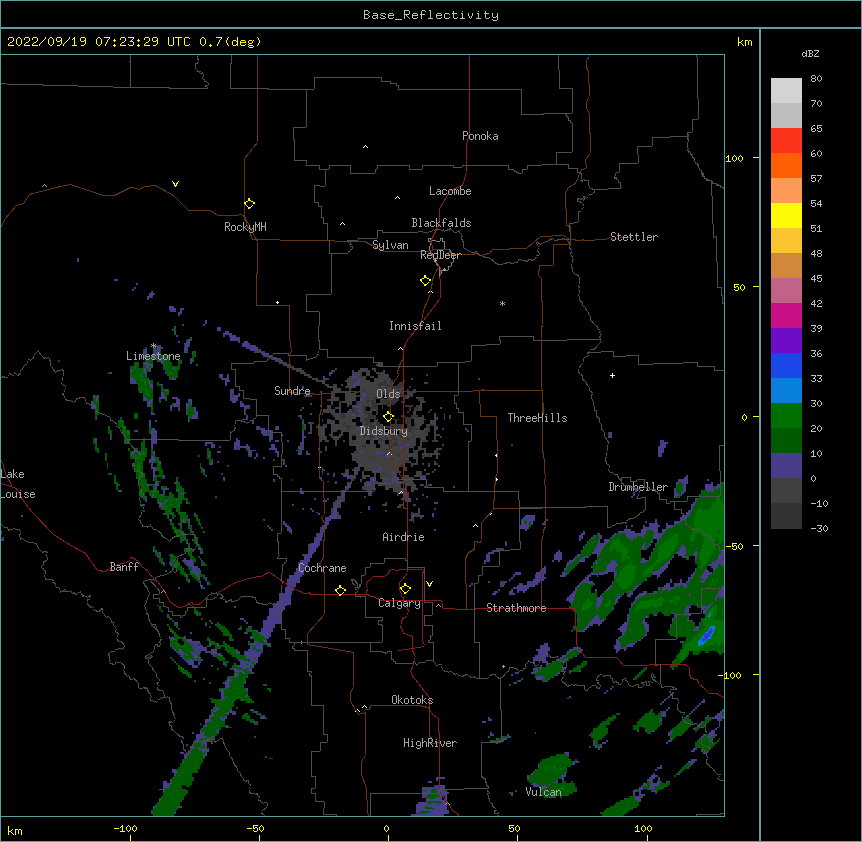862x842 pixels.
Task: Click the Innisfail town label
Action: coord(415,326)
